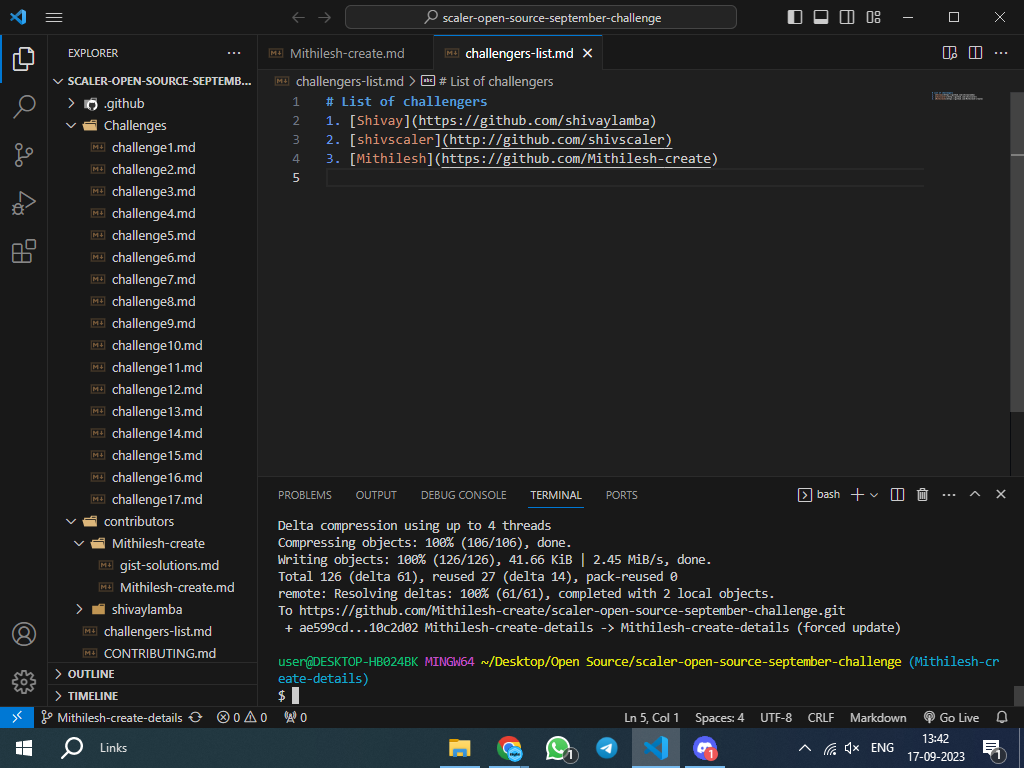Click the Manage gear icon
1024x768 pixels.
tap(24, 682)
